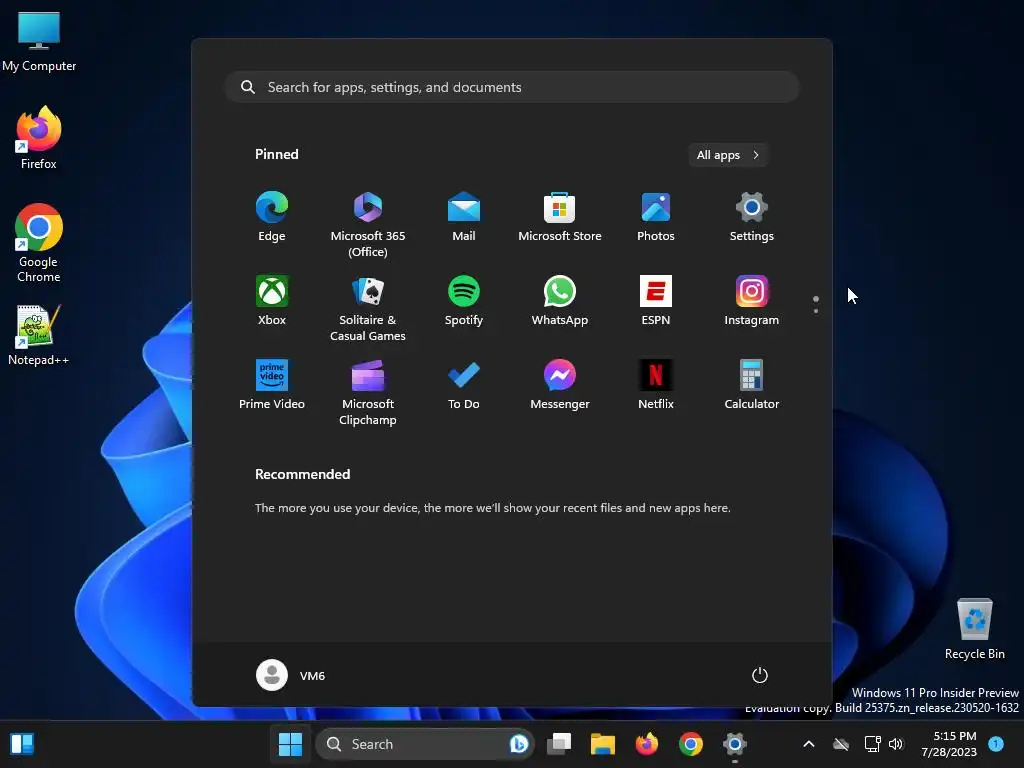
Task: Click the taskbar Search box
Action: coord(424,744)
